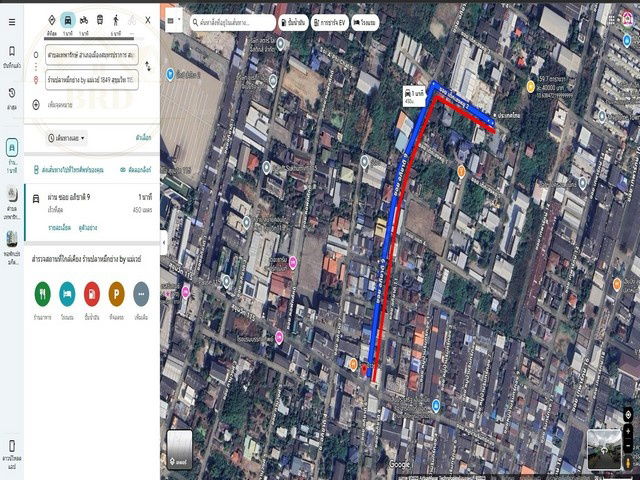
Task: Select the red destination marker on map
Action: click(364, 370)
